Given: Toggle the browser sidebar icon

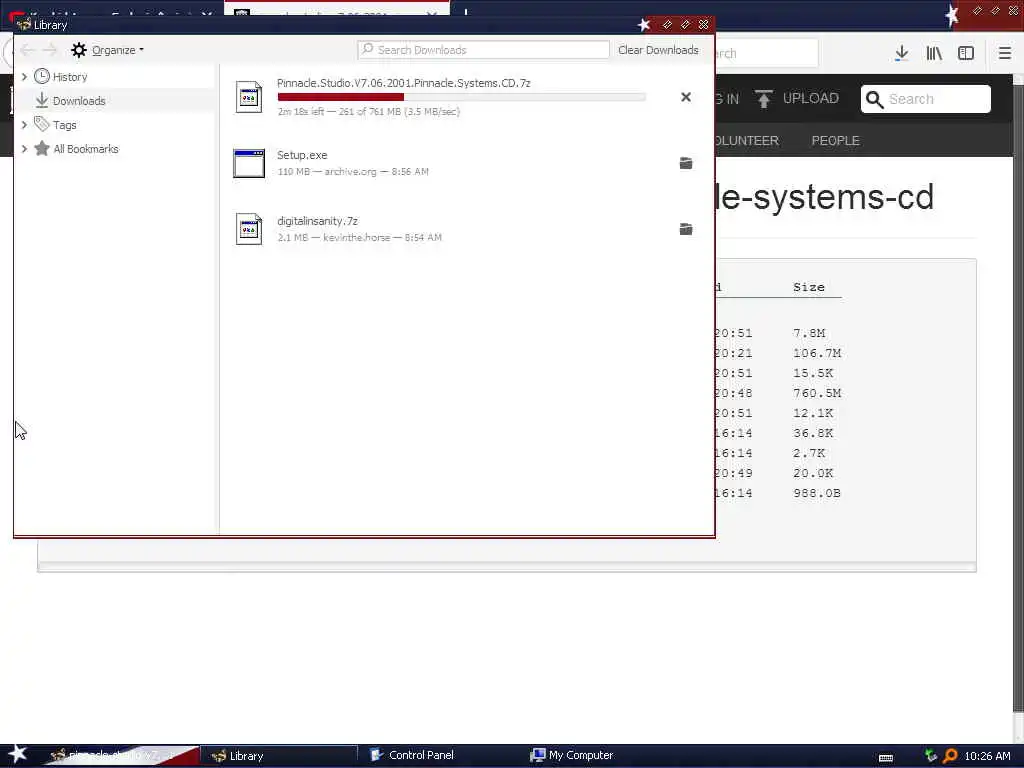Looking at the screenshot, I should point(966,54).
